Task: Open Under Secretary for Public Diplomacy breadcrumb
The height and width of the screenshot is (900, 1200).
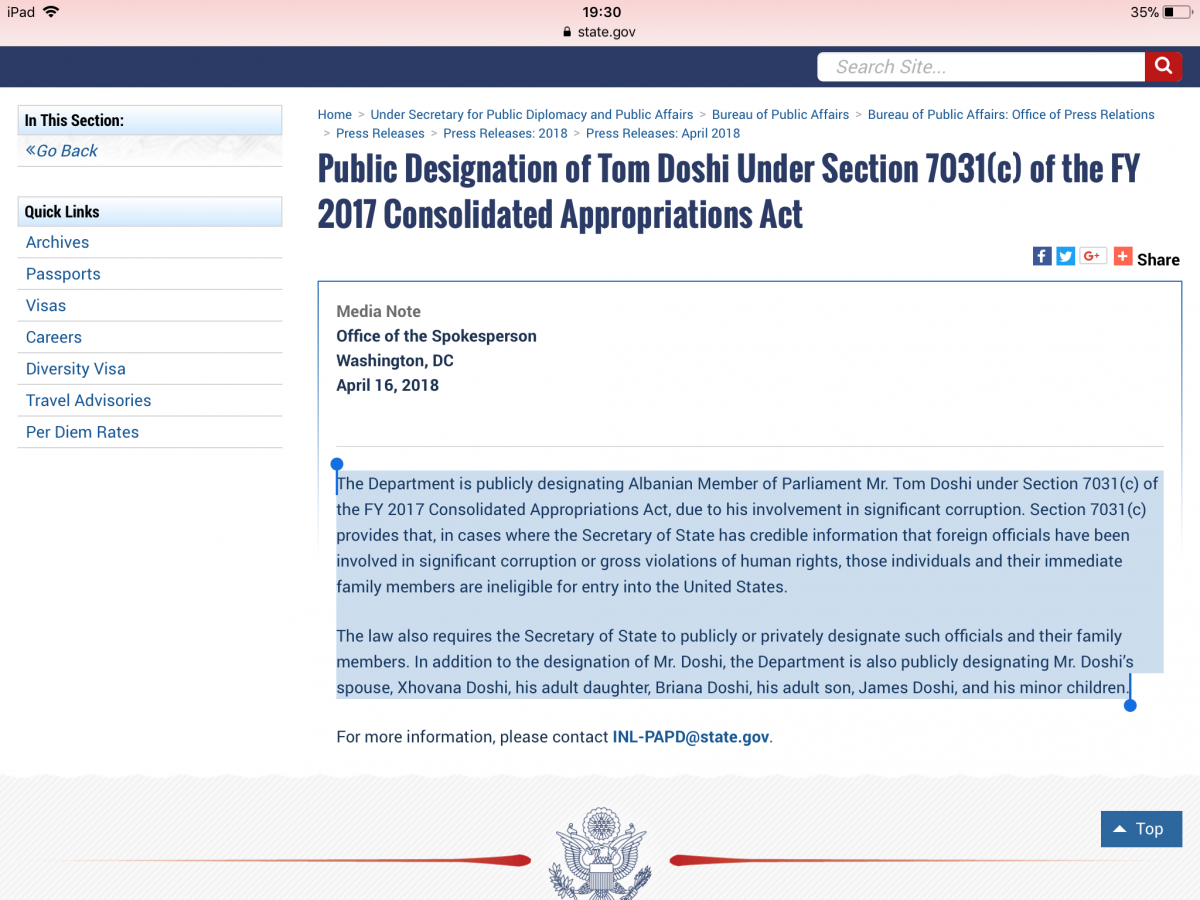Action: 532,115
